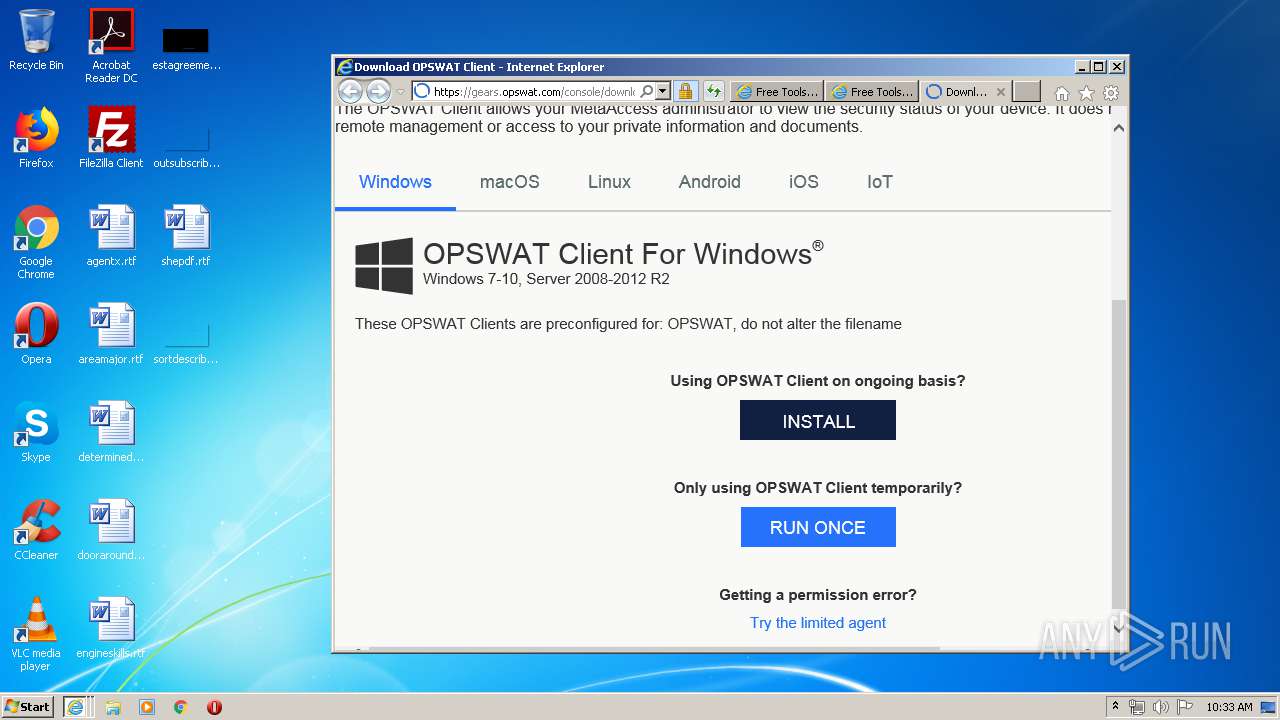
Task: Click the refresh page icon
Action: pos(714,91)
